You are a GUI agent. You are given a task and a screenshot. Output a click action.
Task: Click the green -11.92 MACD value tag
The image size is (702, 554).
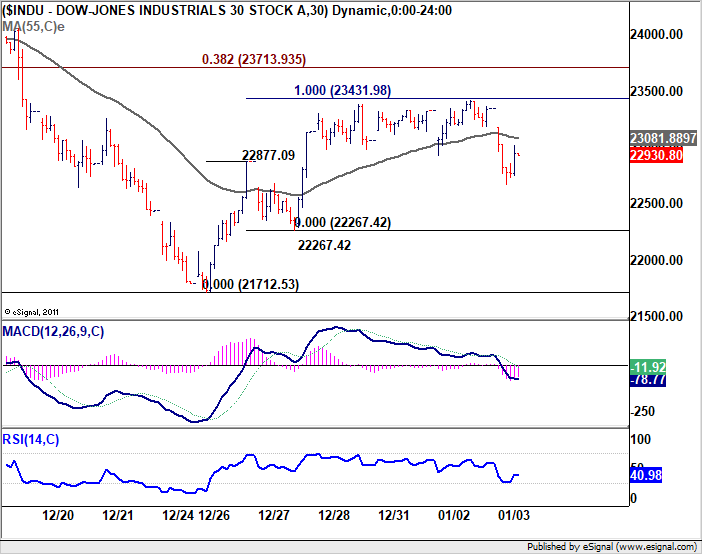(x=648, y=367)
